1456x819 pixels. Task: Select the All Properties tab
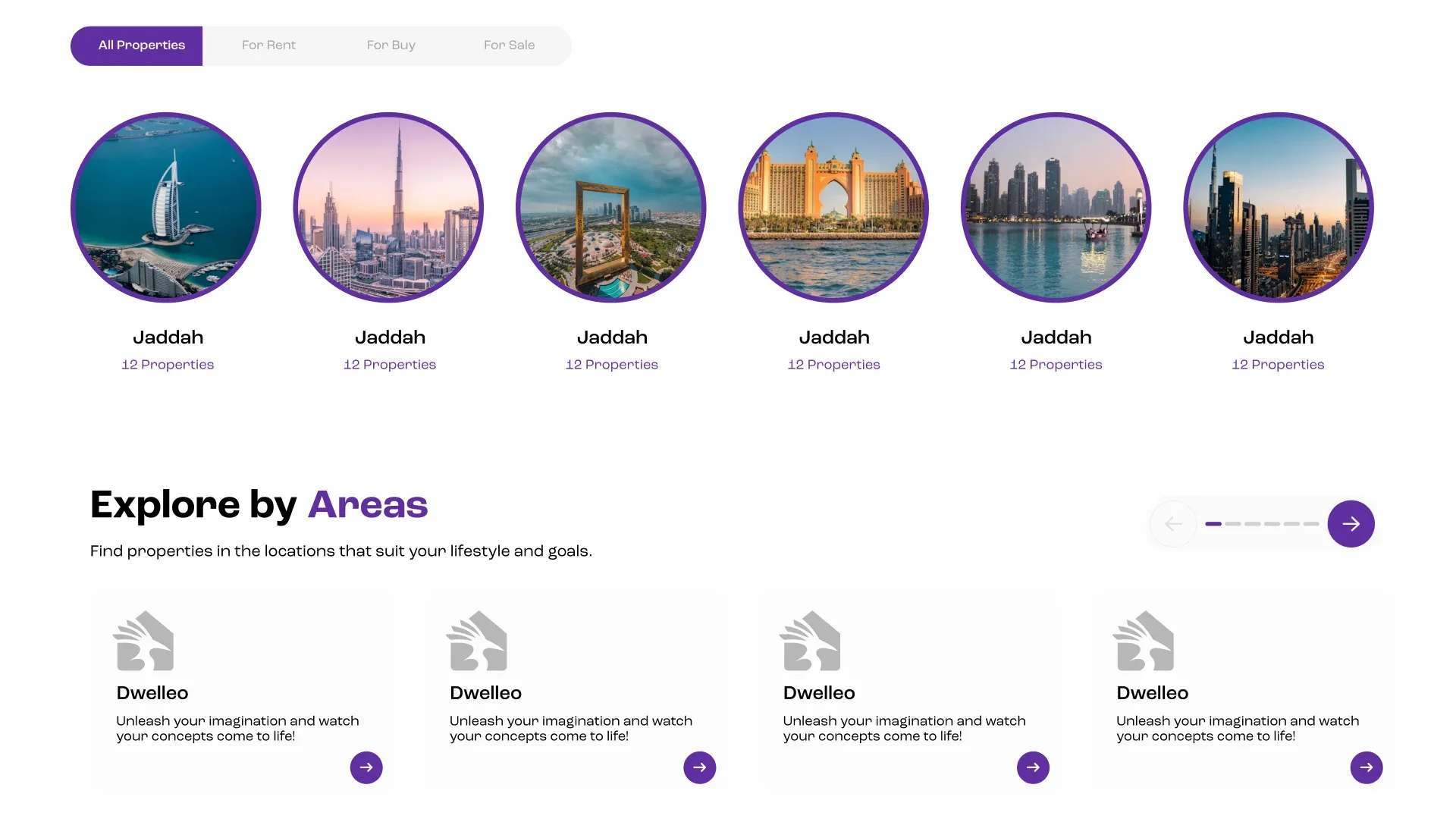[x=136, y=45]
